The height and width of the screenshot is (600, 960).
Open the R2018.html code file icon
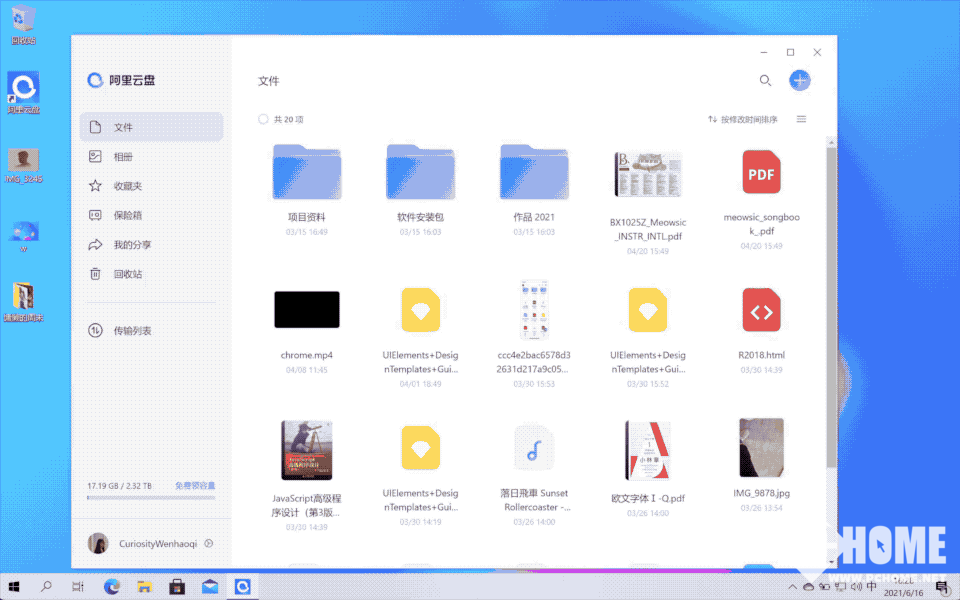(x=761, y=310)
